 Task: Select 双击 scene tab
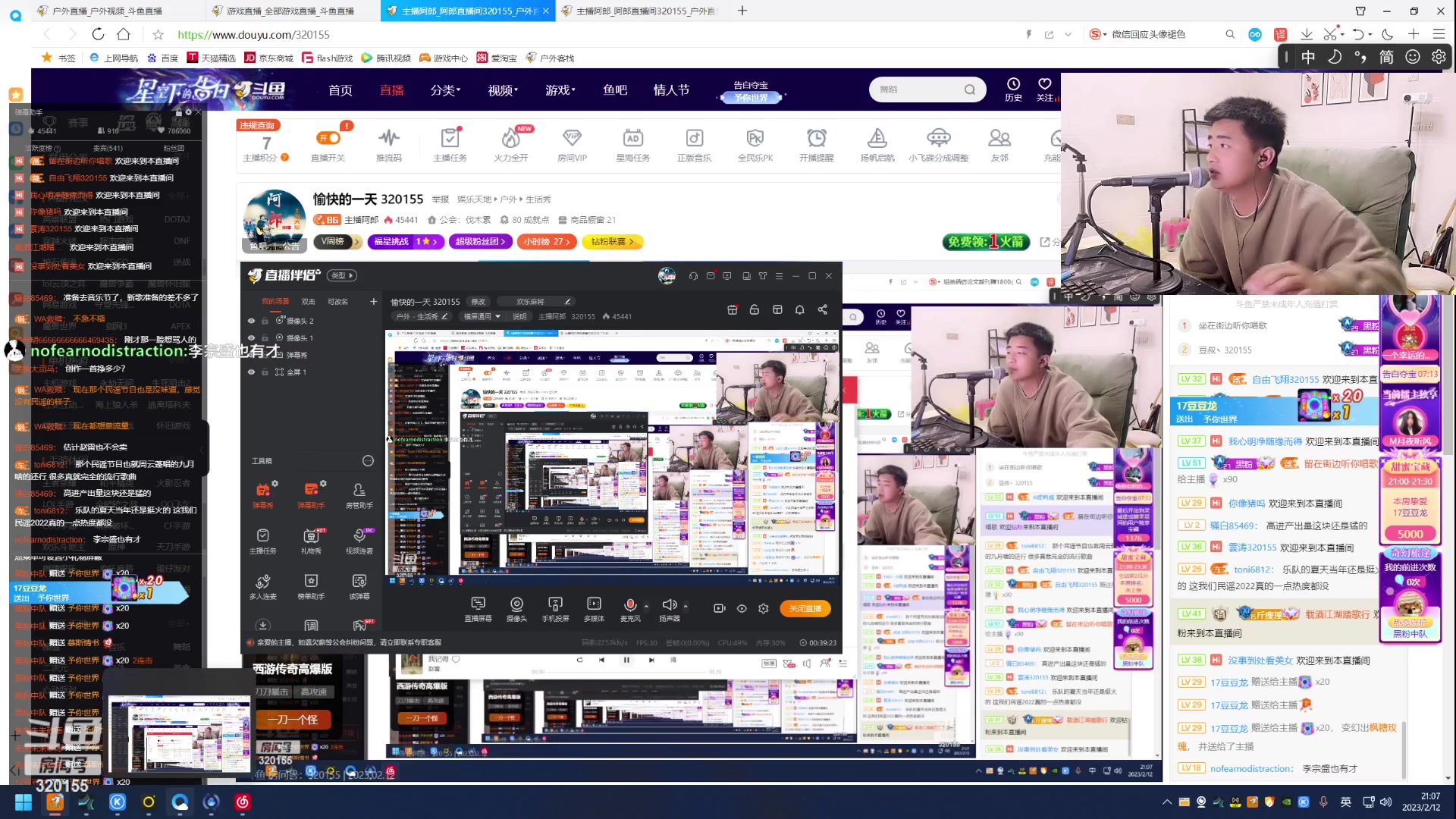click(308, 302)
